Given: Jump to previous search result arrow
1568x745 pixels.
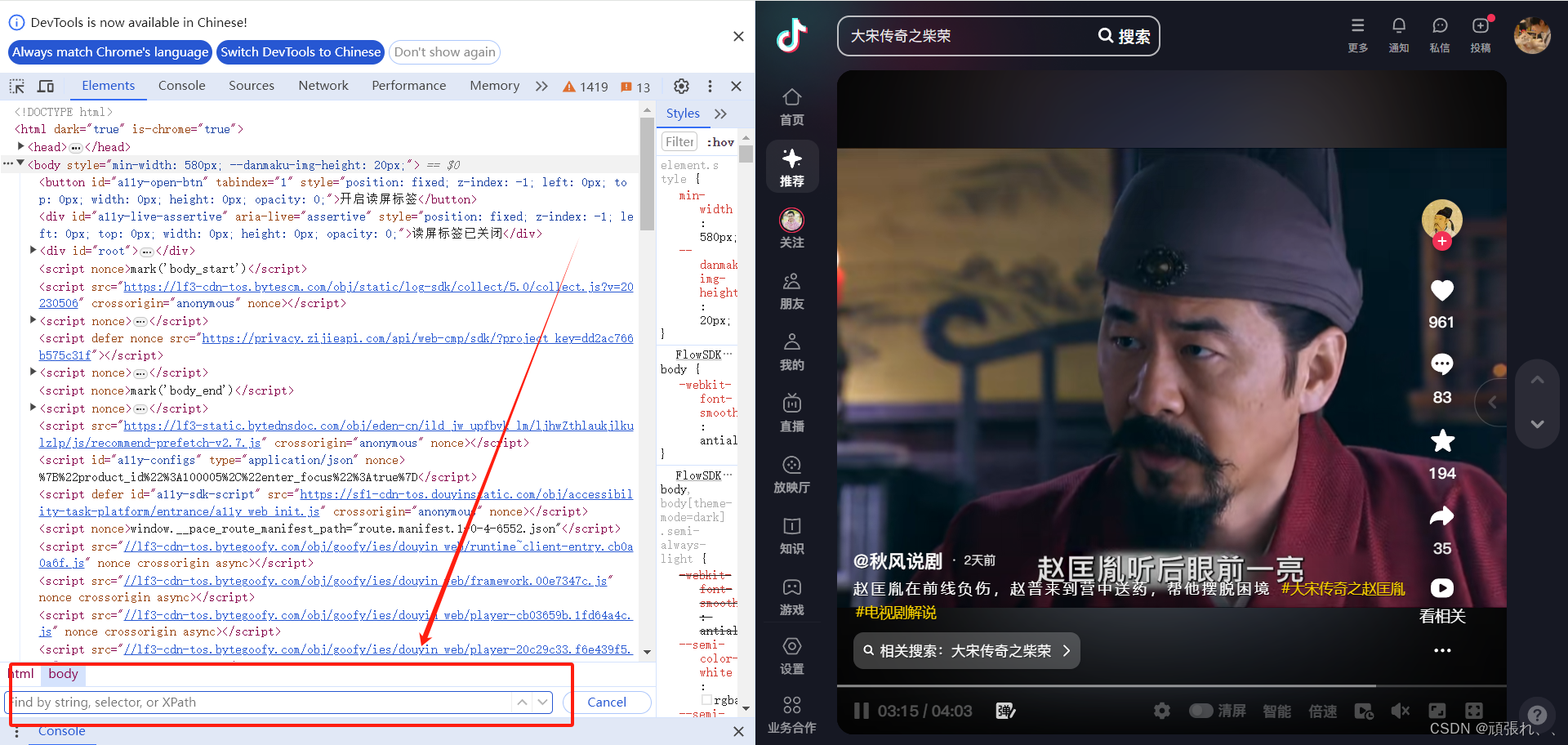Looking at the screenshot, I should [x=522, y=703].
